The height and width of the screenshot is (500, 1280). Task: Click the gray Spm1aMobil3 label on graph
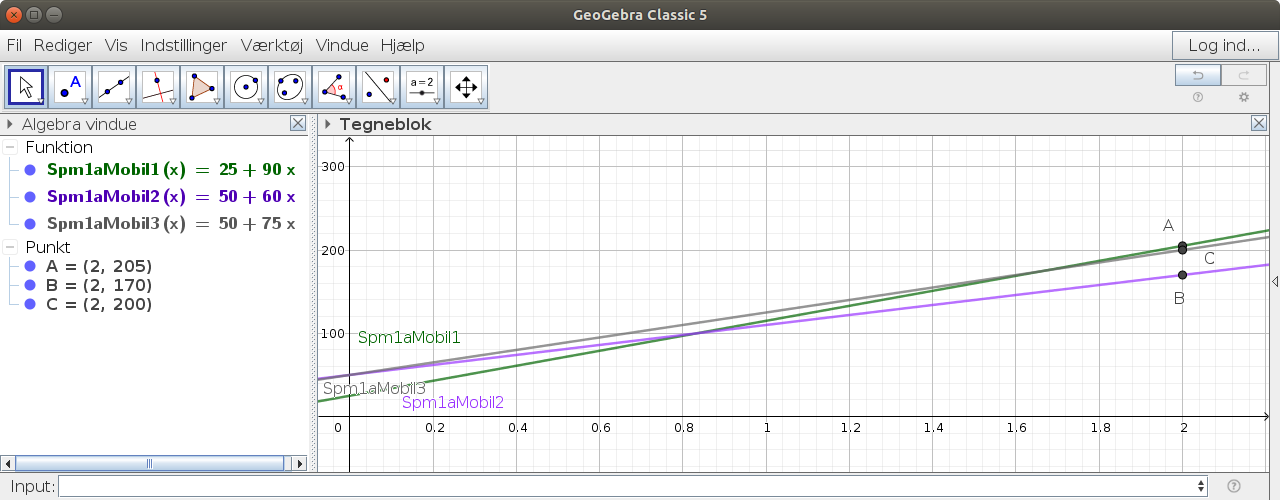(374, 388)
